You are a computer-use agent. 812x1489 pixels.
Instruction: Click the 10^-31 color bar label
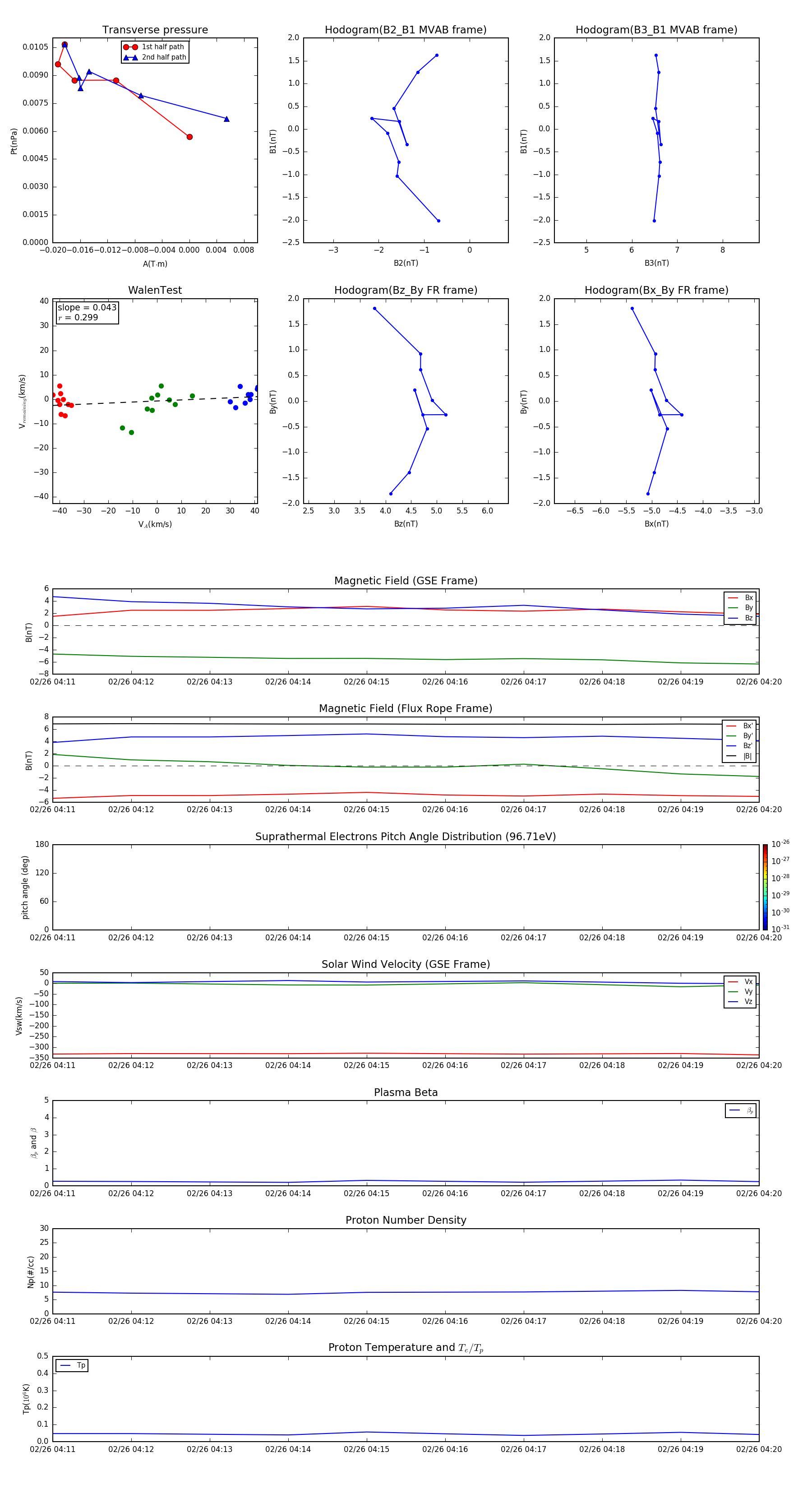pyautogui.click(x=780, y=929)
